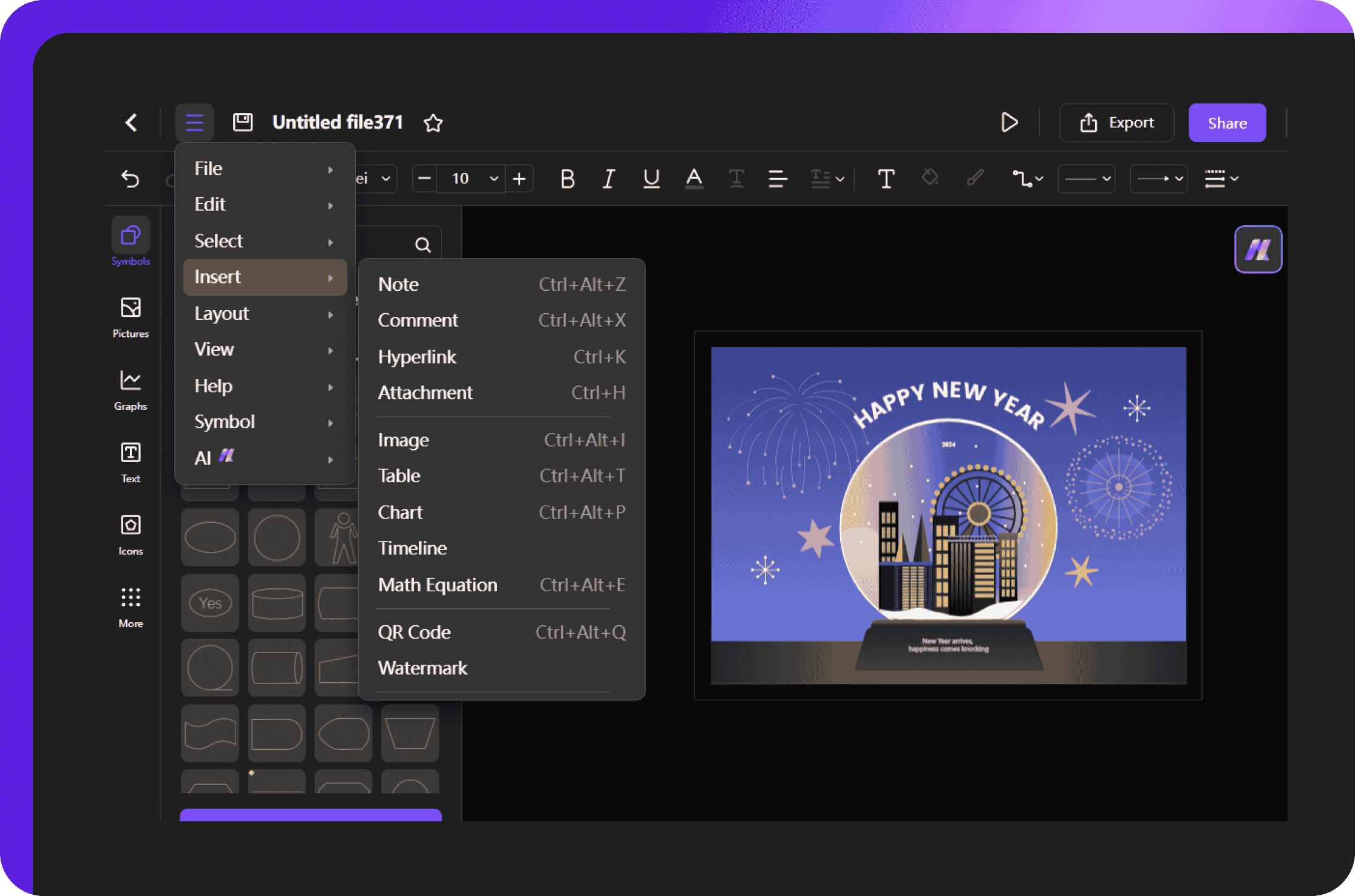Screen dimensions: 1355x896
Task: Expand the font size dropdown
Action: coord(494,179)
